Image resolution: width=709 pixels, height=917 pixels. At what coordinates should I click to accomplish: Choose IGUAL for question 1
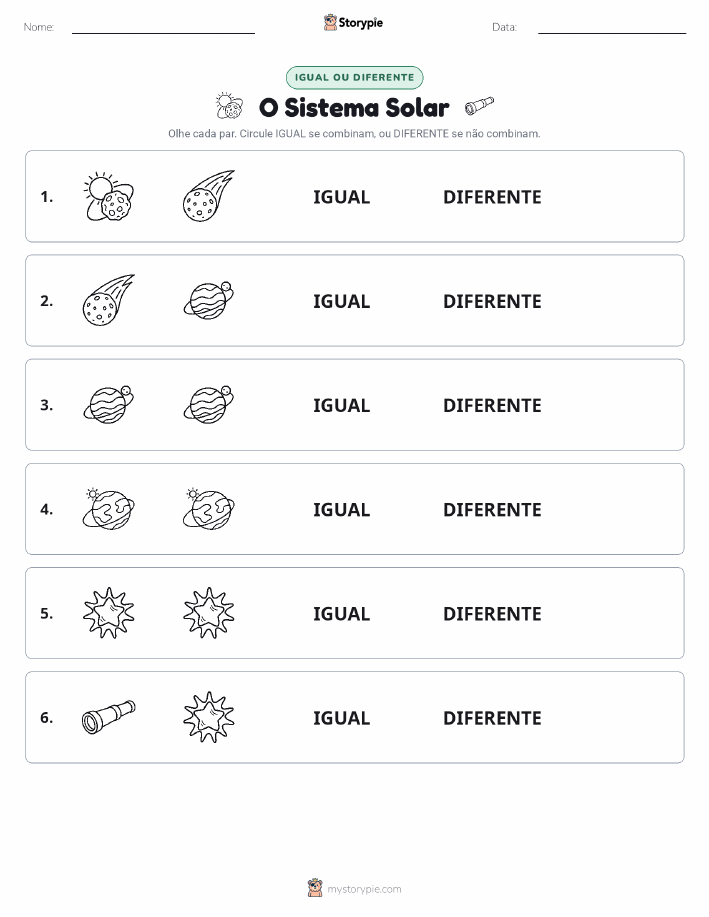[x=342, y=197]
